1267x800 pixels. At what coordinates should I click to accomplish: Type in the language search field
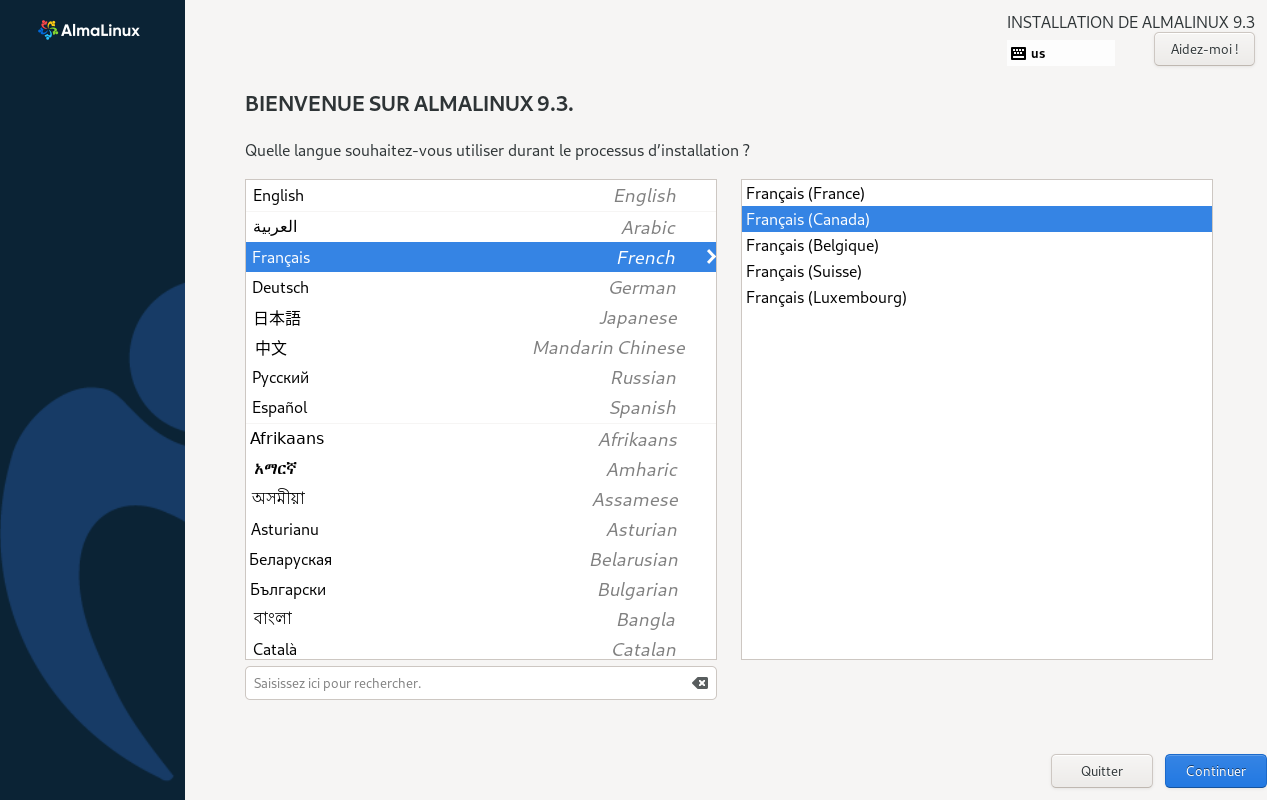pyautogui.click(x=465, y=683)
